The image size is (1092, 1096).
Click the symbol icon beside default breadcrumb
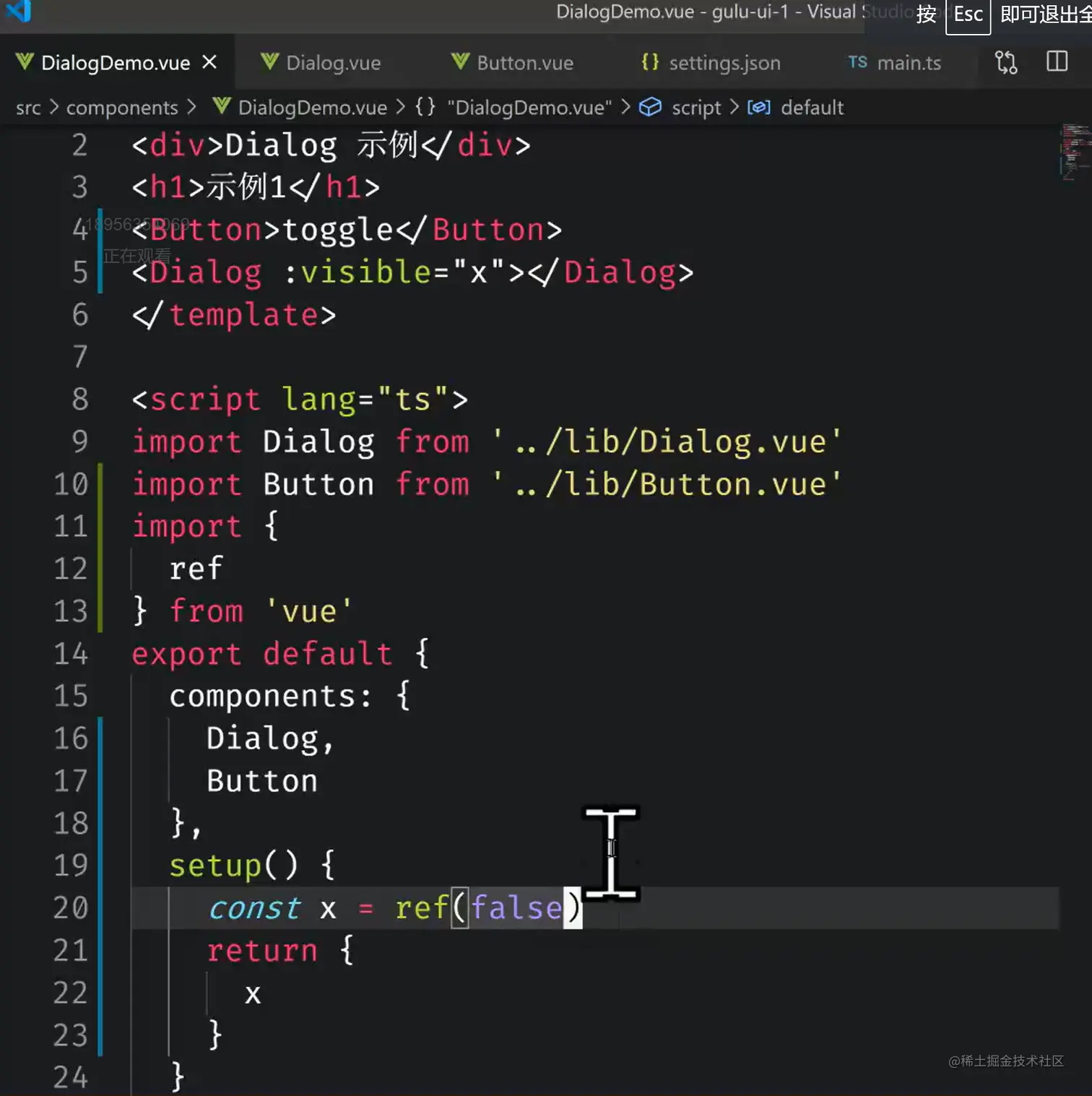point(758,108)
